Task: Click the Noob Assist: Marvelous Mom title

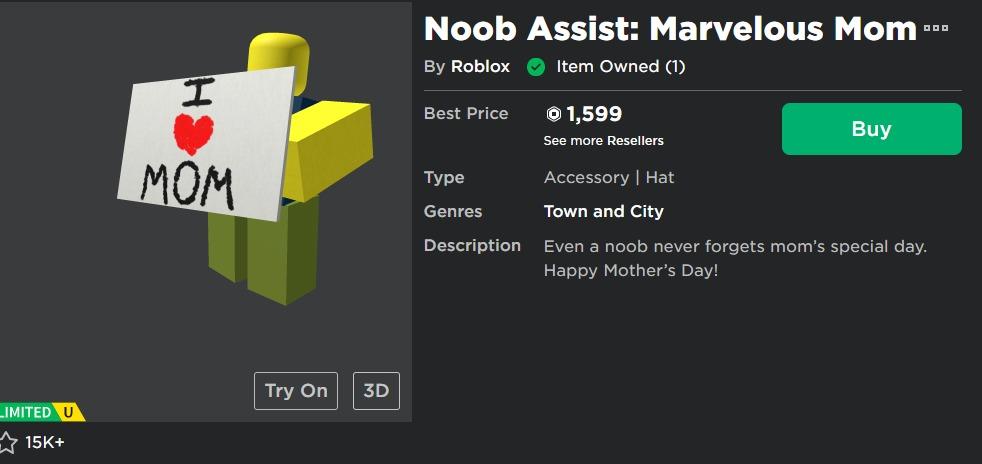Action: (x=669, y=28)
